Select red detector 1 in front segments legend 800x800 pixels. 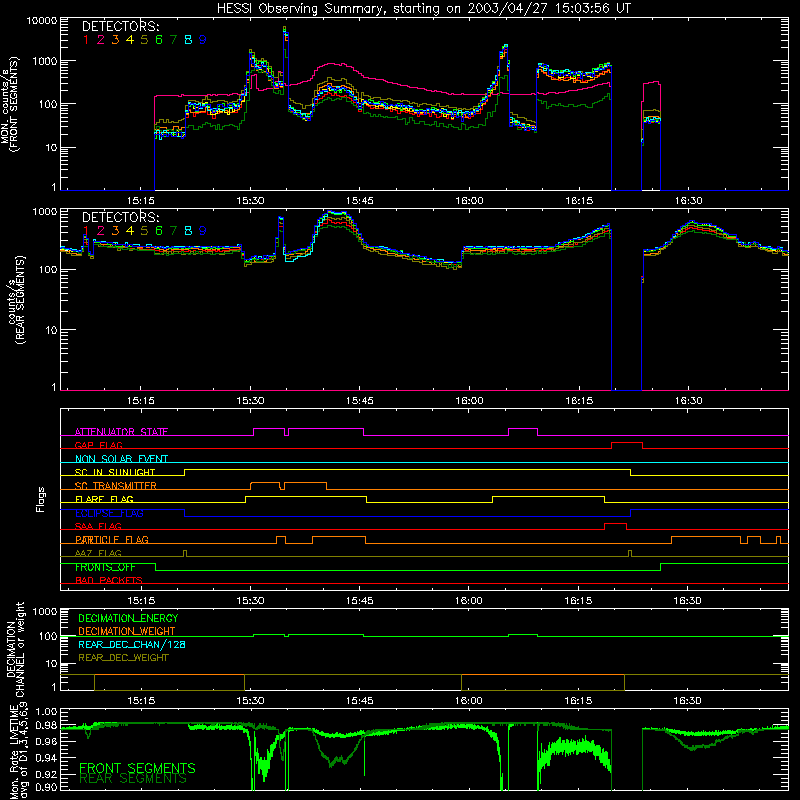point(86,40)
